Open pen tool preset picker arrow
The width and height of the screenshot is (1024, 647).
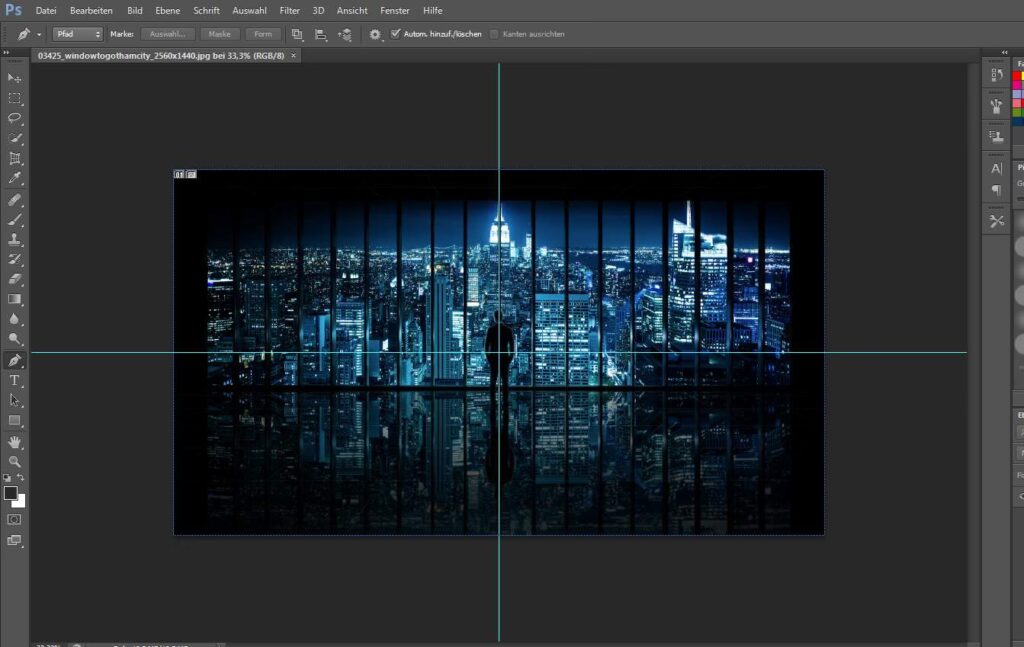(x=39, y=34)
